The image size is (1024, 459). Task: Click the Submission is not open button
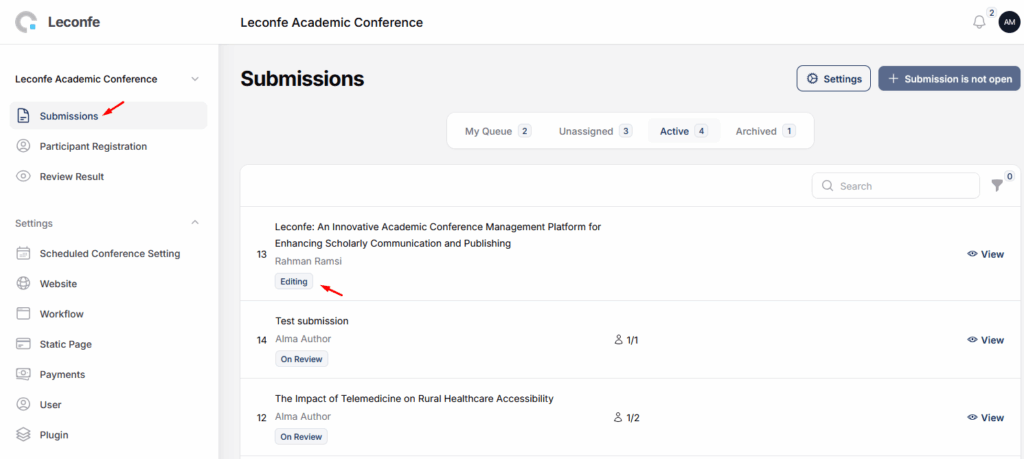pos(948,79)
